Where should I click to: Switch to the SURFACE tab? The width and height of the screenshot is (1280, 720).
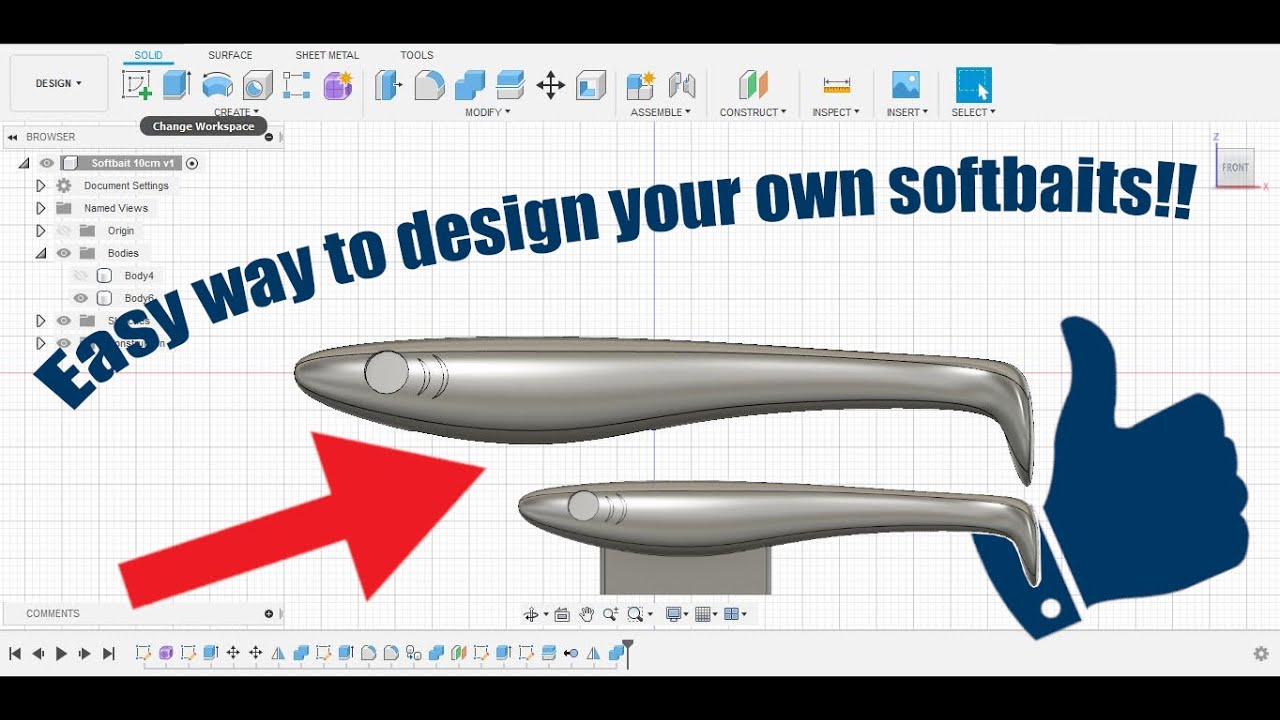pos(230,55)
